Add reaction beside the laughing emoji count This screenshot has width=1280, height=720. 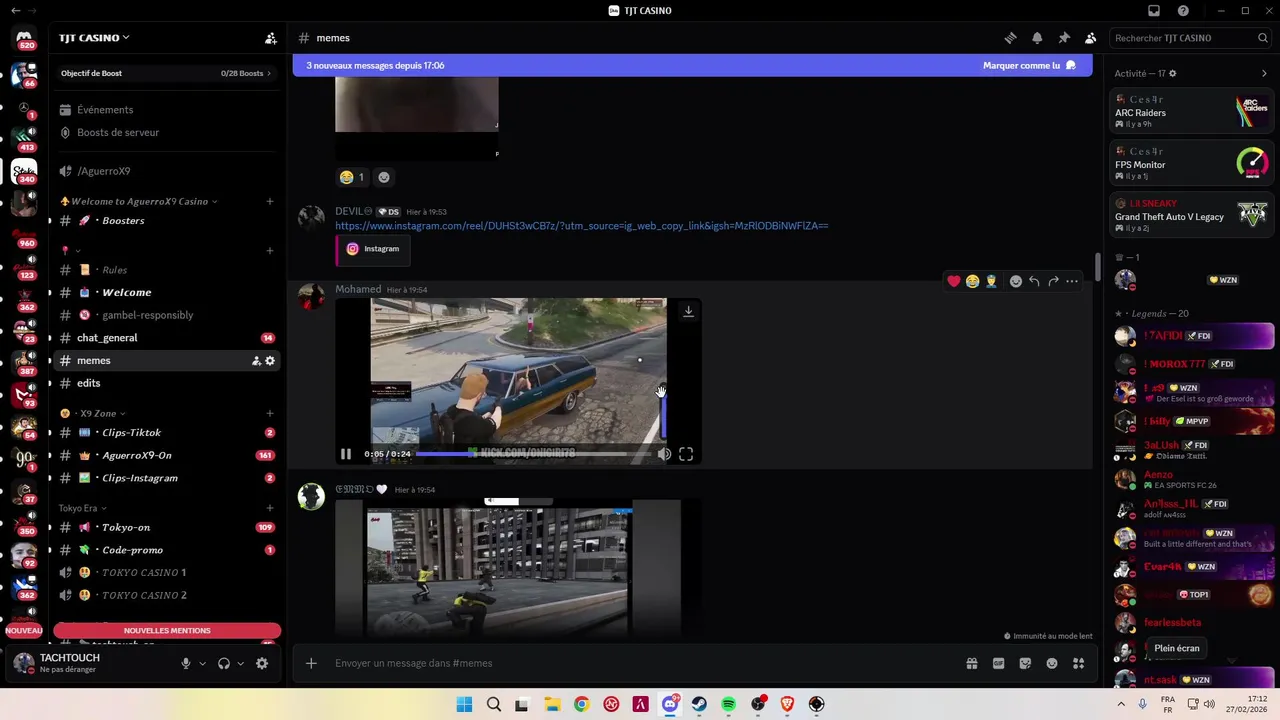[384, 177]
